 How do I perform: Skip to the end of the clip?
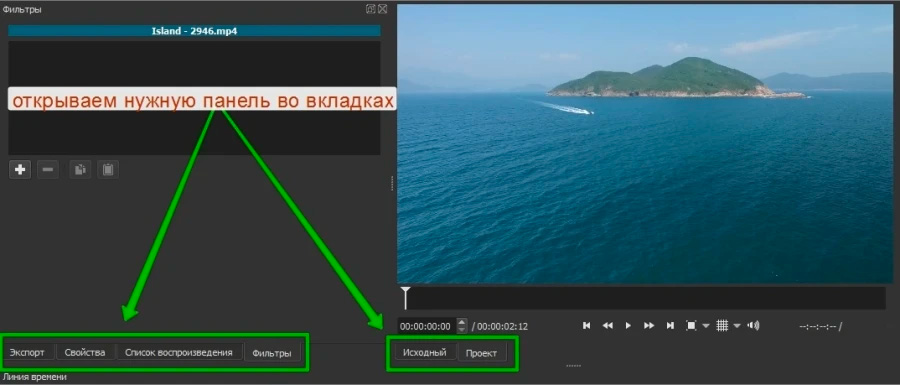(x=670, y=325)
